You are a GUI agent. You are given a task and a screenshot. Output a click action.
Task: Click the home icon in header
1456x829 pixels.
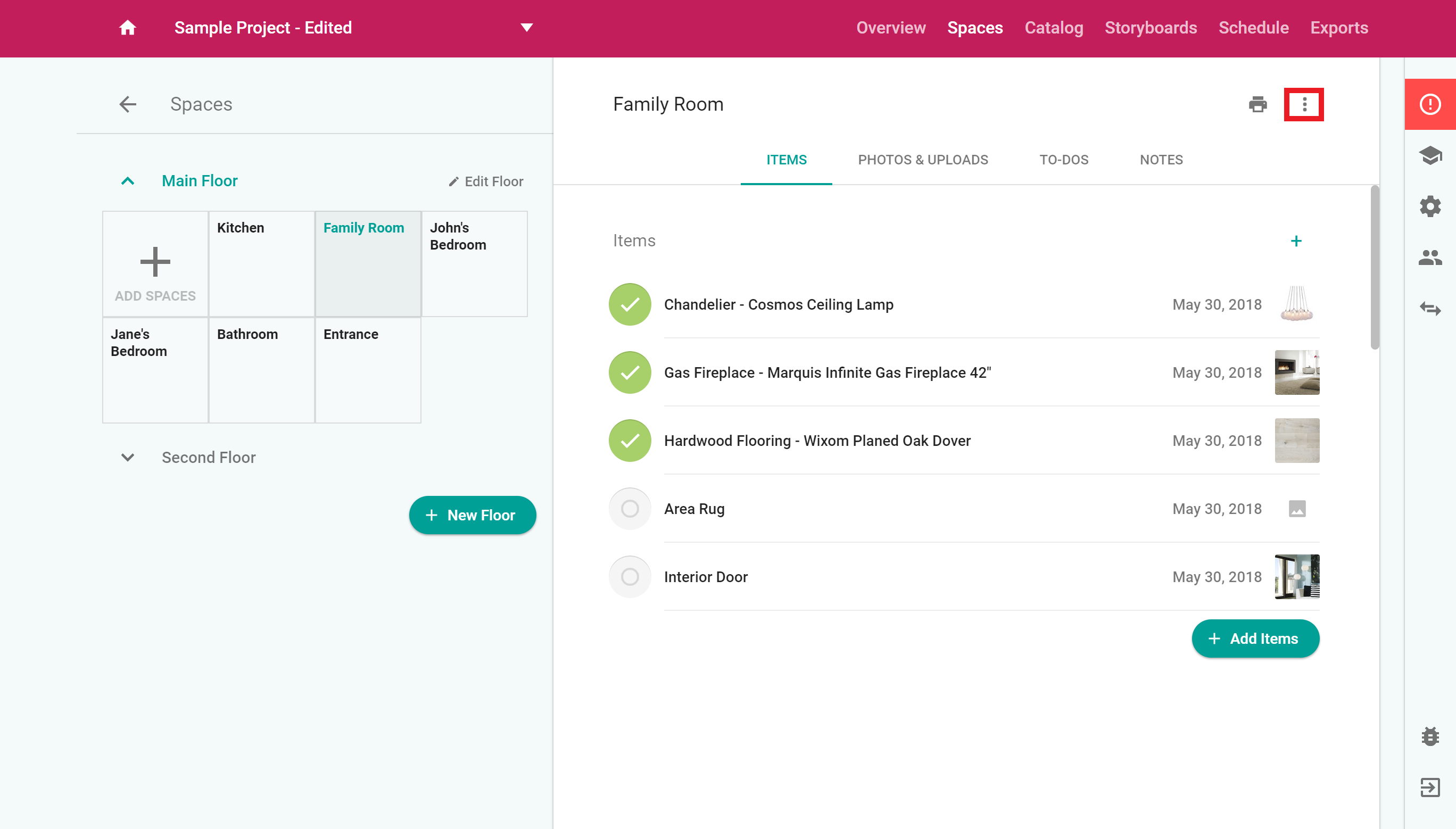pyautogui.click(x=127, y=27)
